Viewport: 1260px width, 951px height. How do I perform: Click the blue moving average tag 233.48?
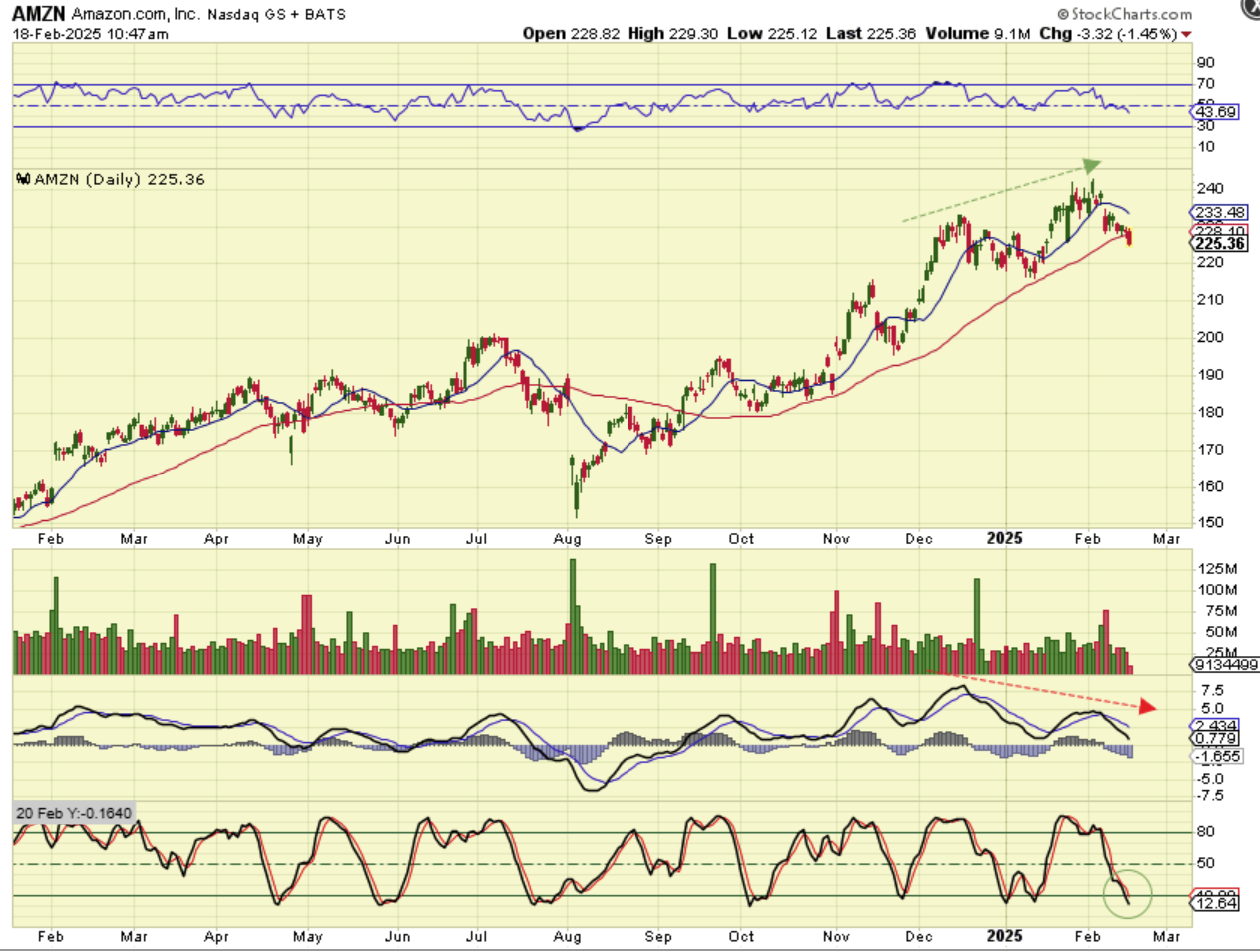coord(1217,212)
